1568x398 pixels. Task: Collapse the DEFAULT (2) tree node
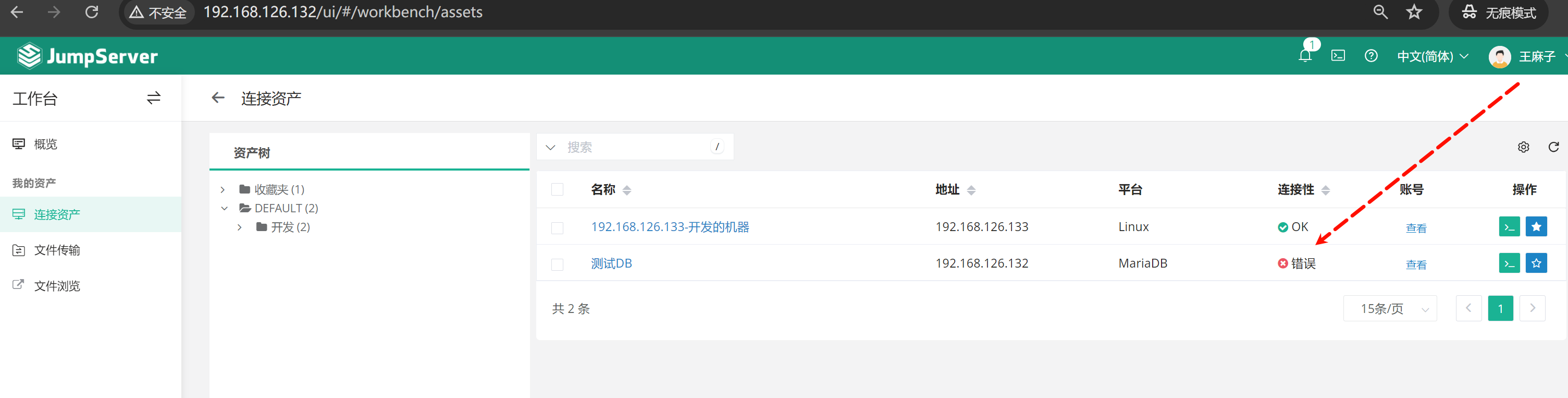(x=224, y=209)
